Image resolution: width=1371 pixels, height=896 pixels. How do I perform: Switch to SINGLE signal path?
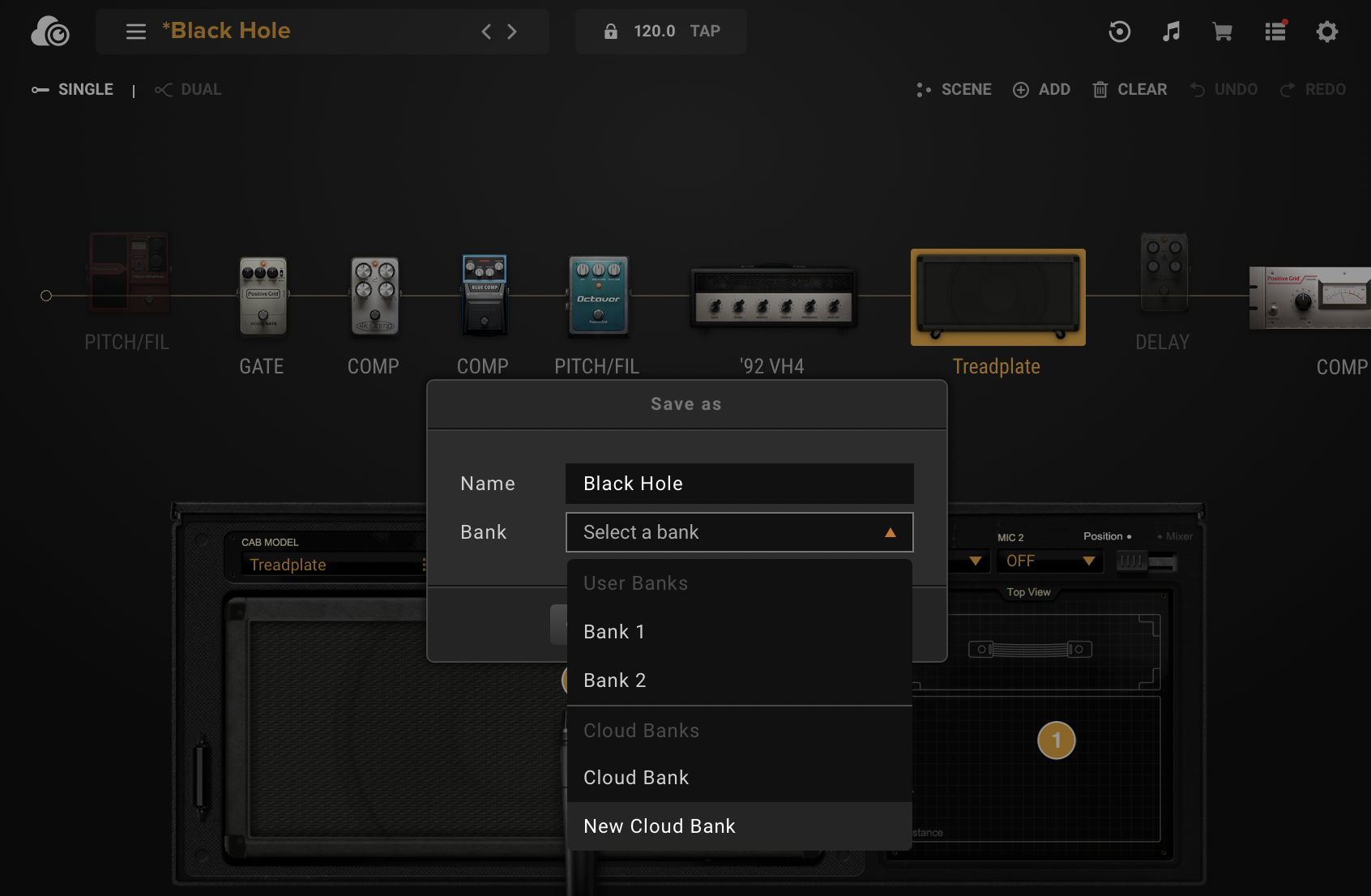pyautogui.click(x=72, y=89)
